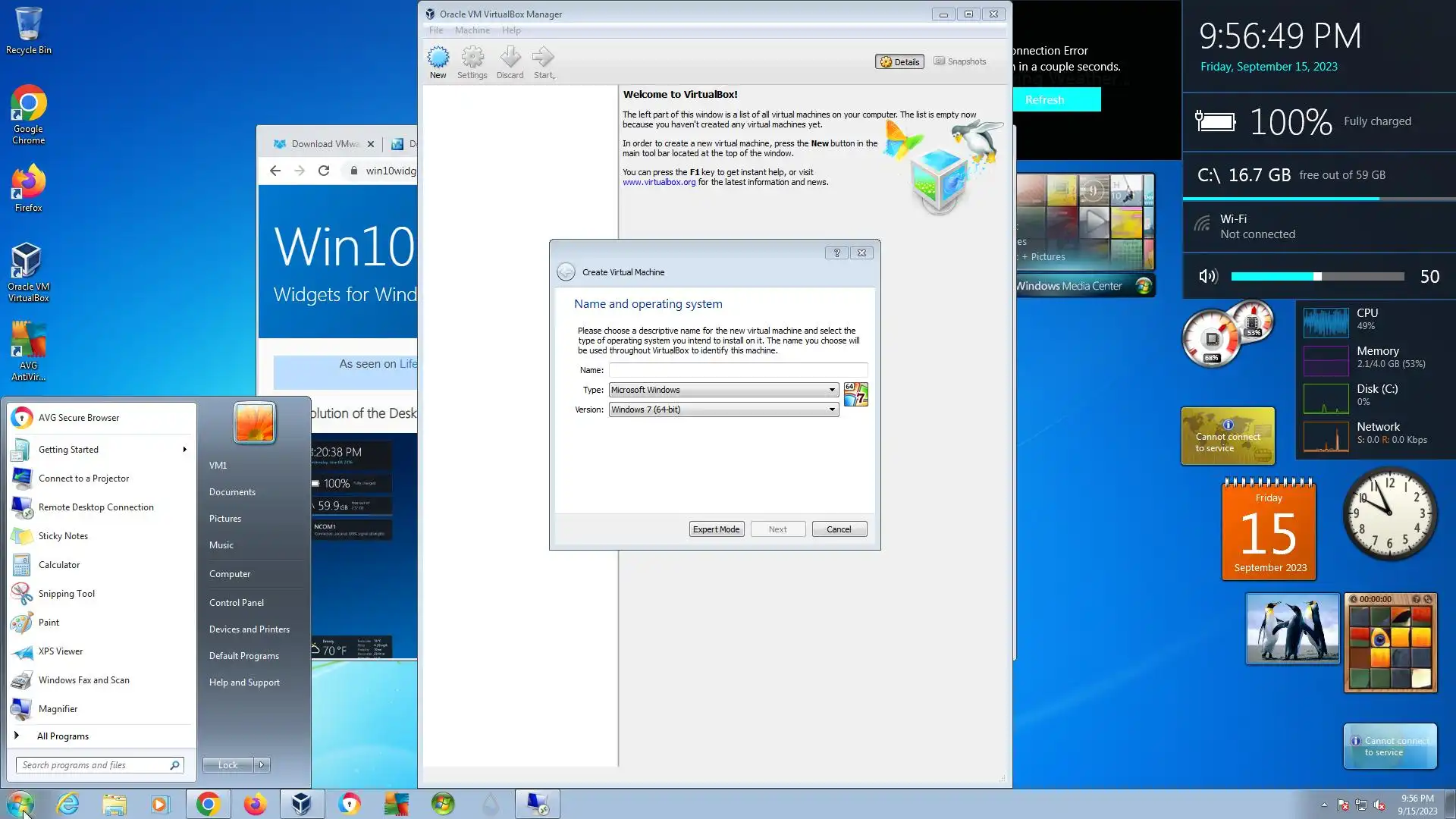Reload the Chrome page with refresh icon
The image size is (1456, 819).
click(324, 171)
